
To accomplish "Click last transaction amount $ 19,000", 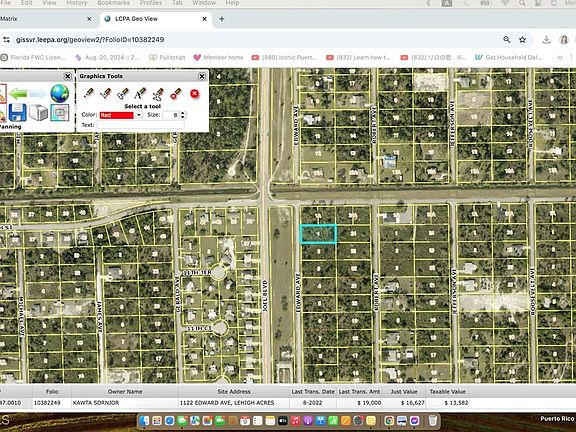I will tap(369, 403).
